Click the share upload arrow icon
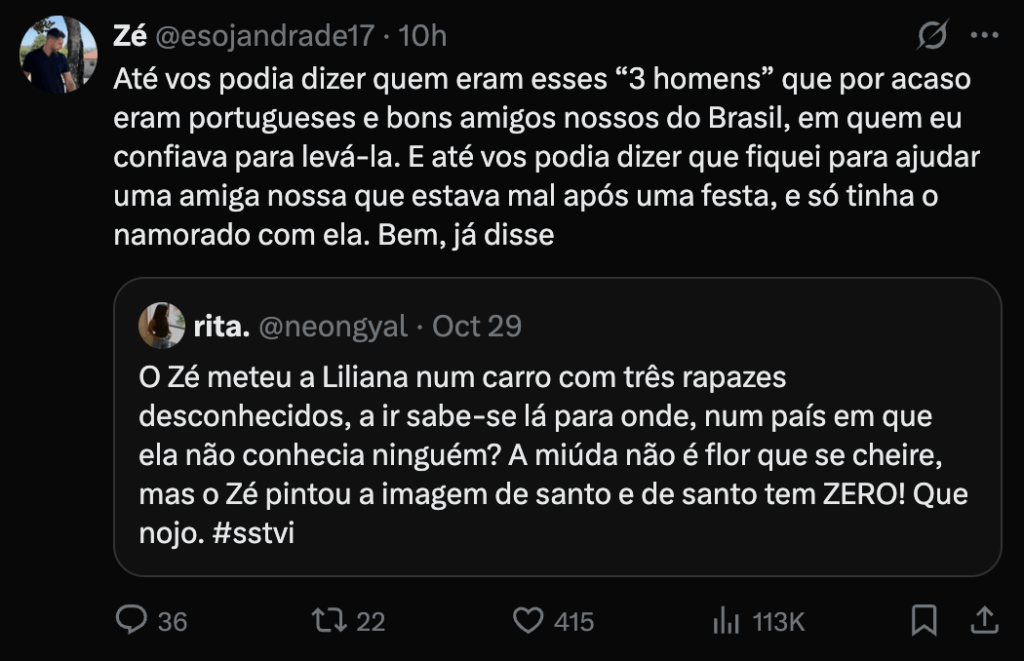 click(x=983, y=621)
